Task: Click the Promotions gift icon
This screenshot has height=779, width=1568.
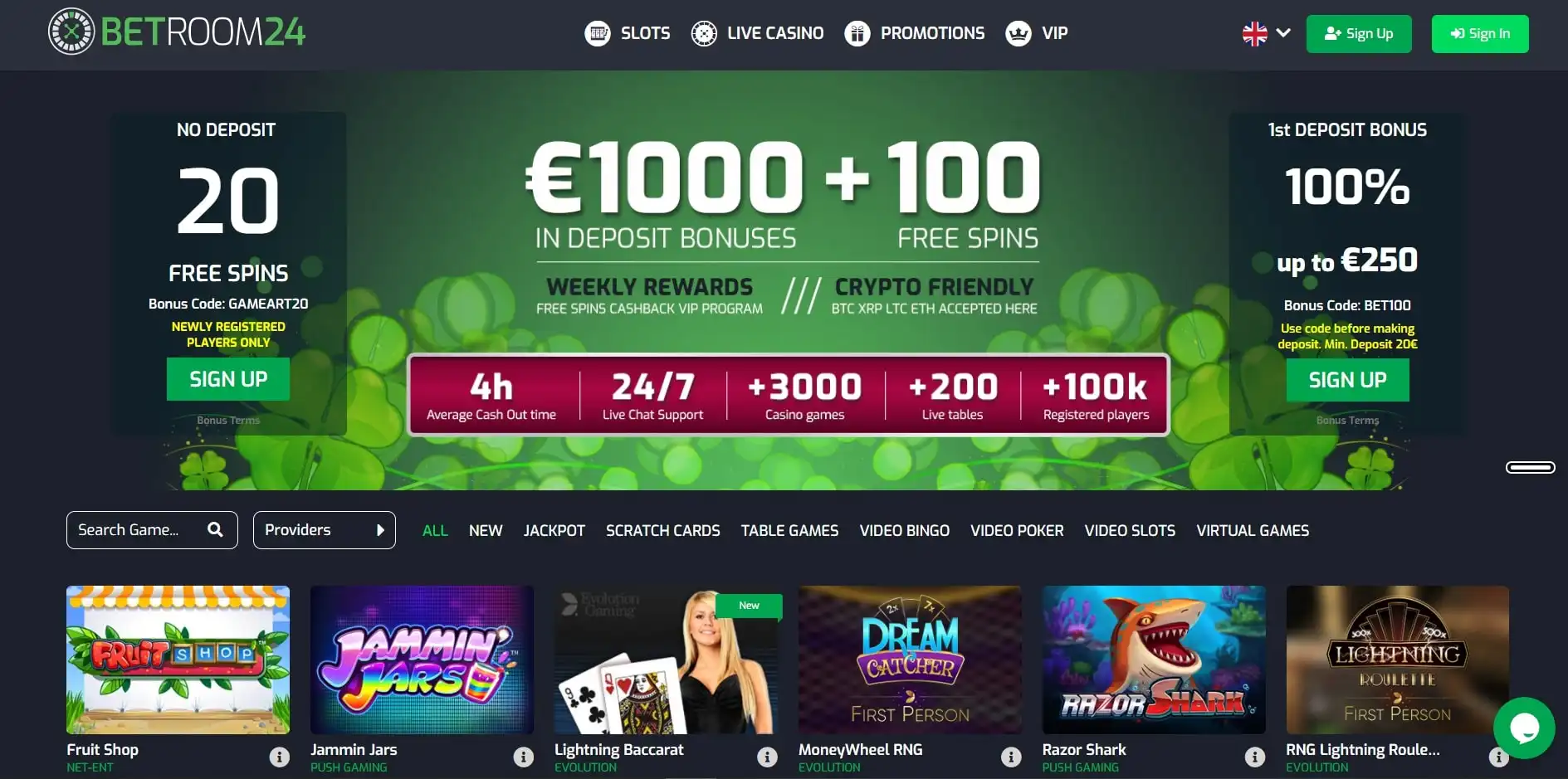Action: (x=857, y=33)
